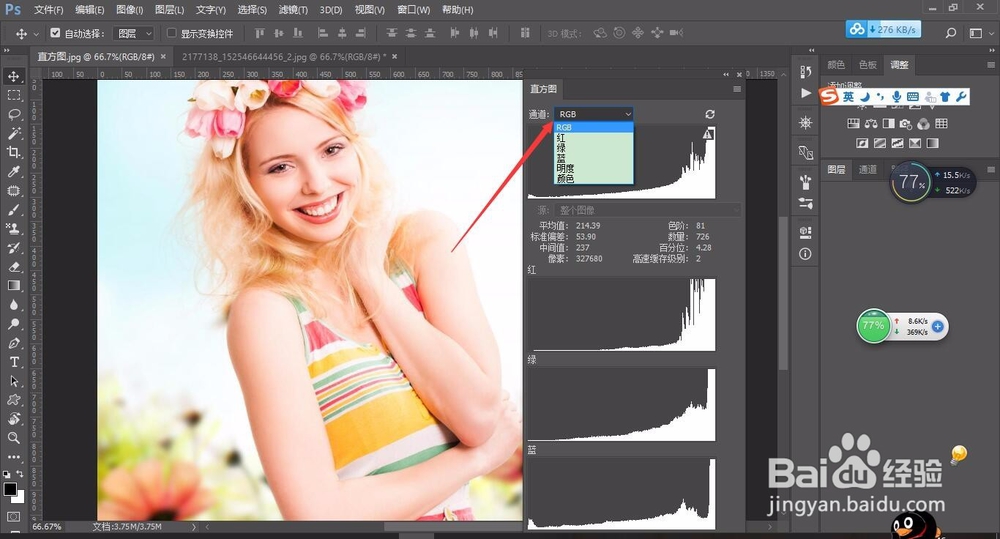
Task: Select the Clone Stamp tool
Action: coord(13,228)
